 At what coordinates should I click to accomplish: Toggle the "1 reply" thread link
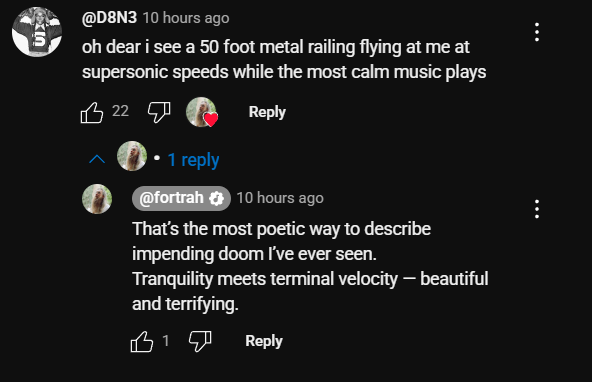click(193, 160)
